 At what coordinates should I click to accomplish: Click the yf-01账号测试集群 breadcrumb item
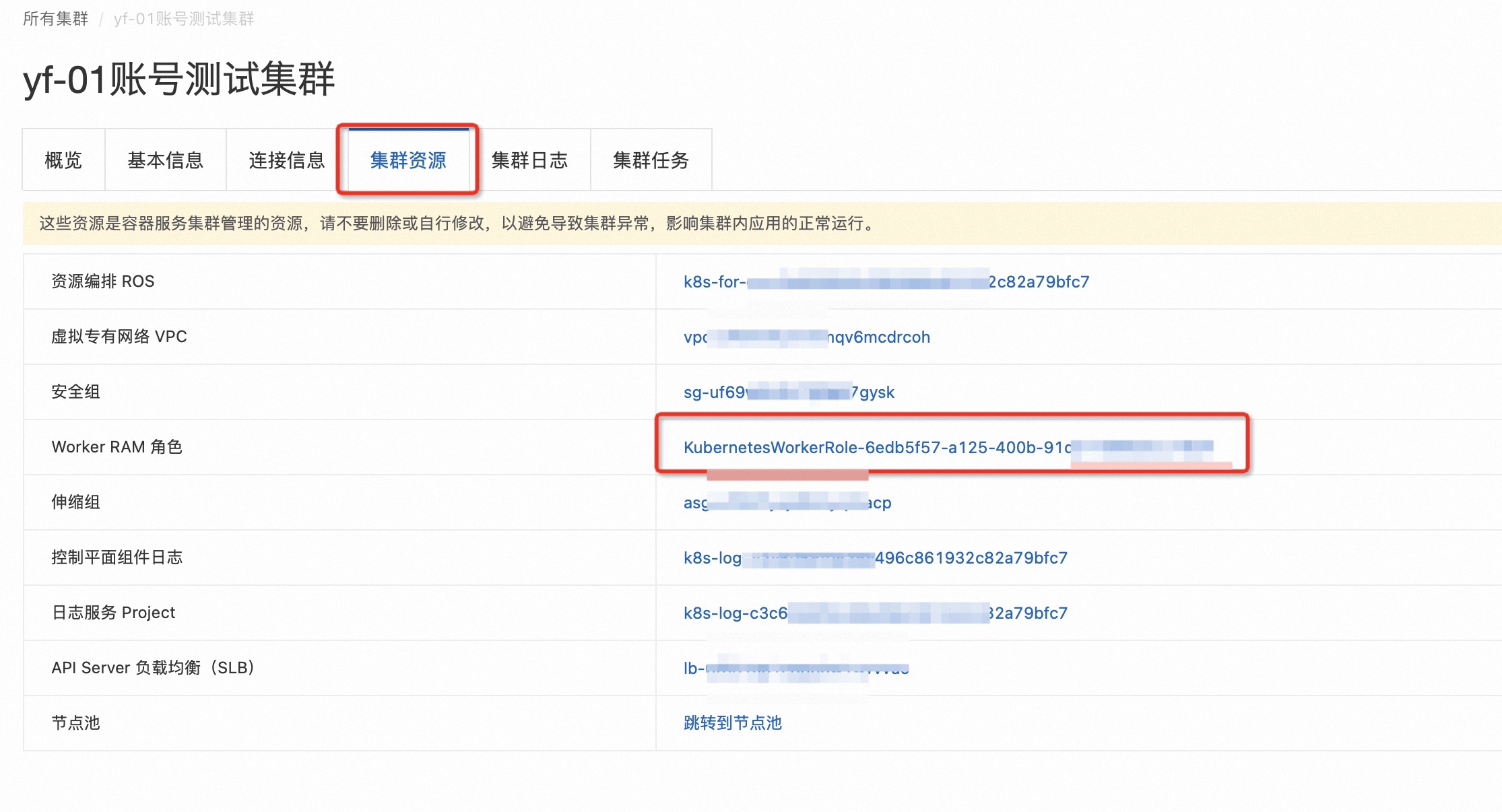click(x=184, y=19)
